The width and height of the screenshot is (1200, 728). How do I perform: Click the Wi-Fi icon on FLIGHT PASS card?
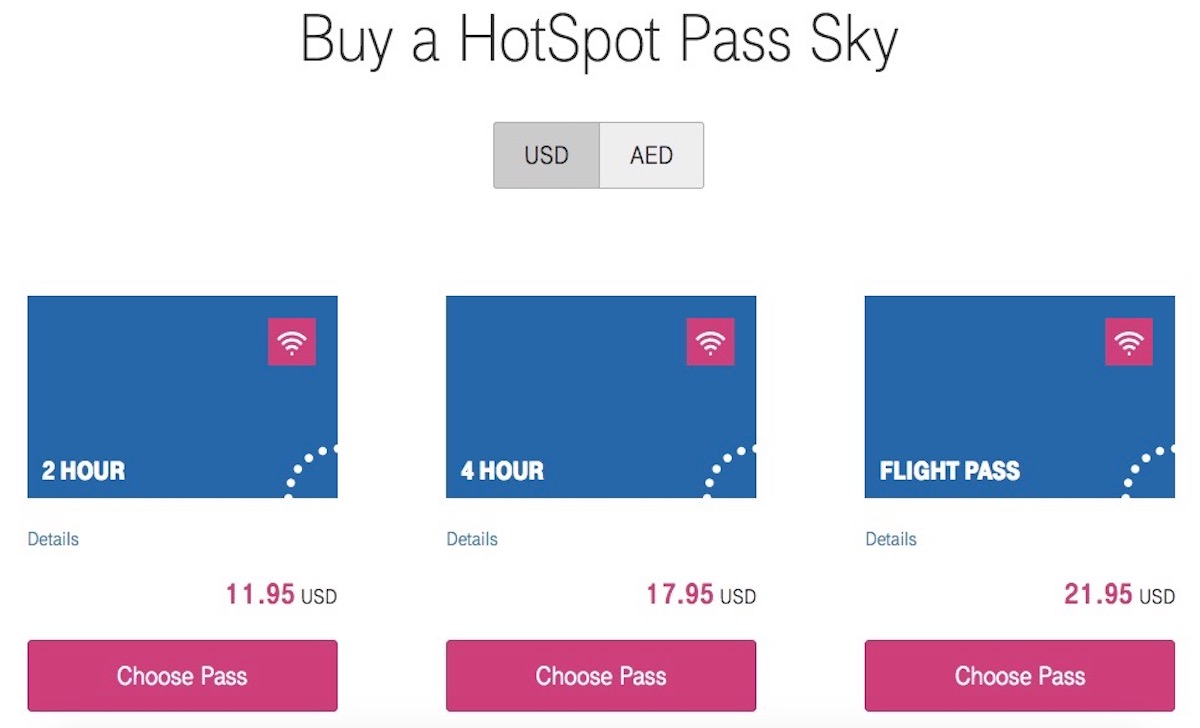point(1129,342)
